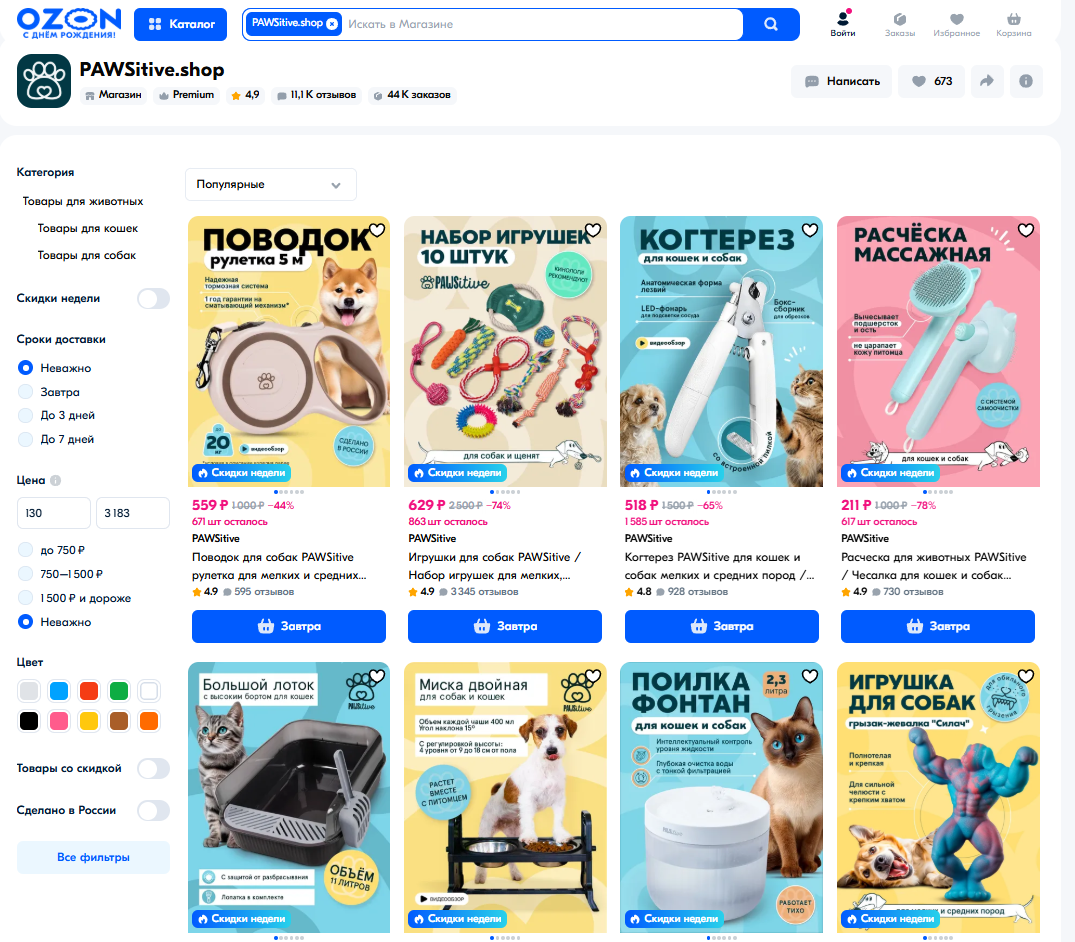Viewport: 1075px width, 942px height.
Task: Click the search magnifier button
Action: [771, 24]
